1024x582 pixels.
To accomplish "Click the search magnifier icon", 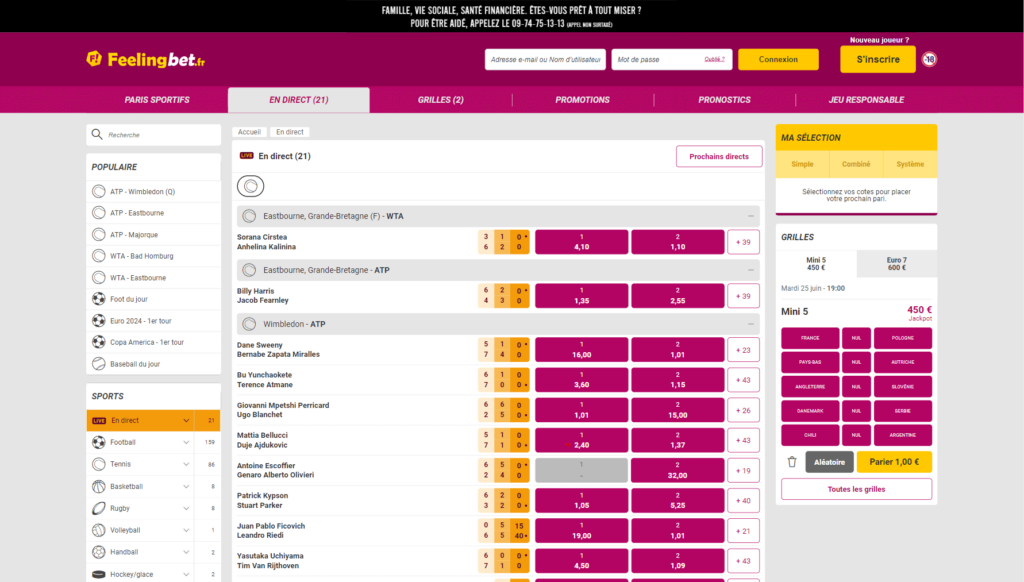I will 97,135.
